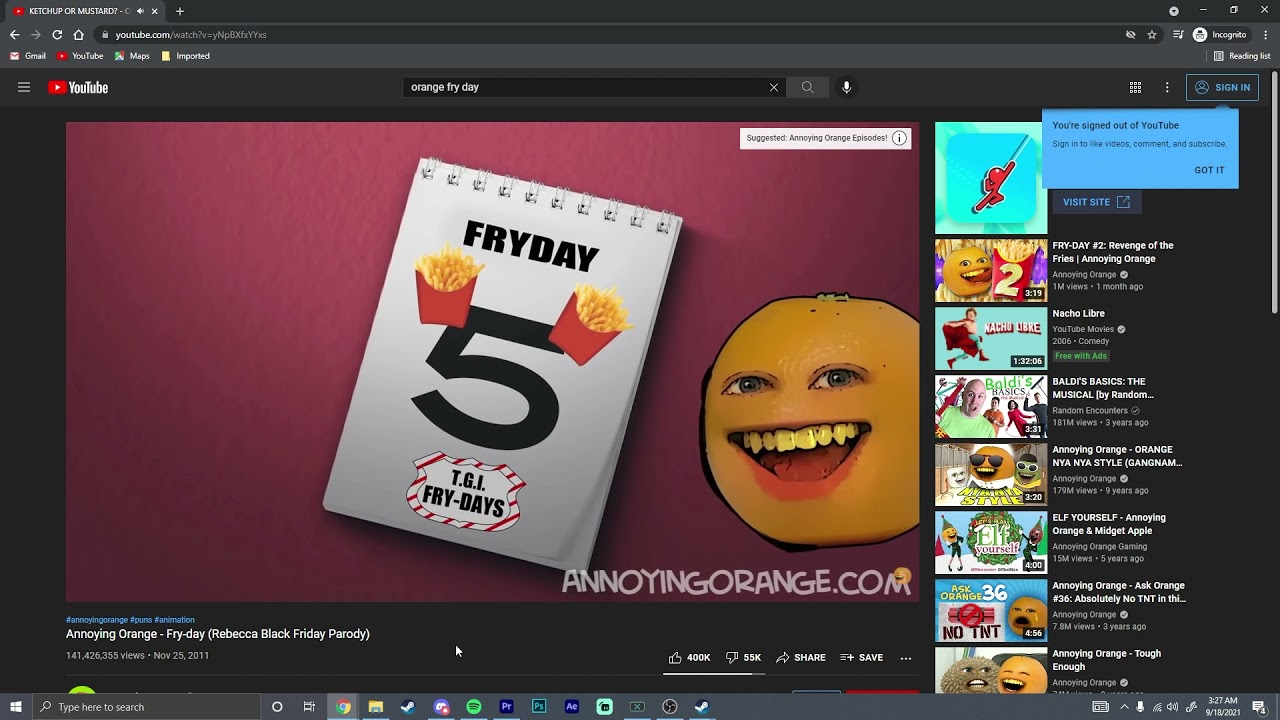The width and height of the screenshot is (1280, 720).
Task: Click the Suggested: Annoying Orange Episodes card
Action: point(825,138)
